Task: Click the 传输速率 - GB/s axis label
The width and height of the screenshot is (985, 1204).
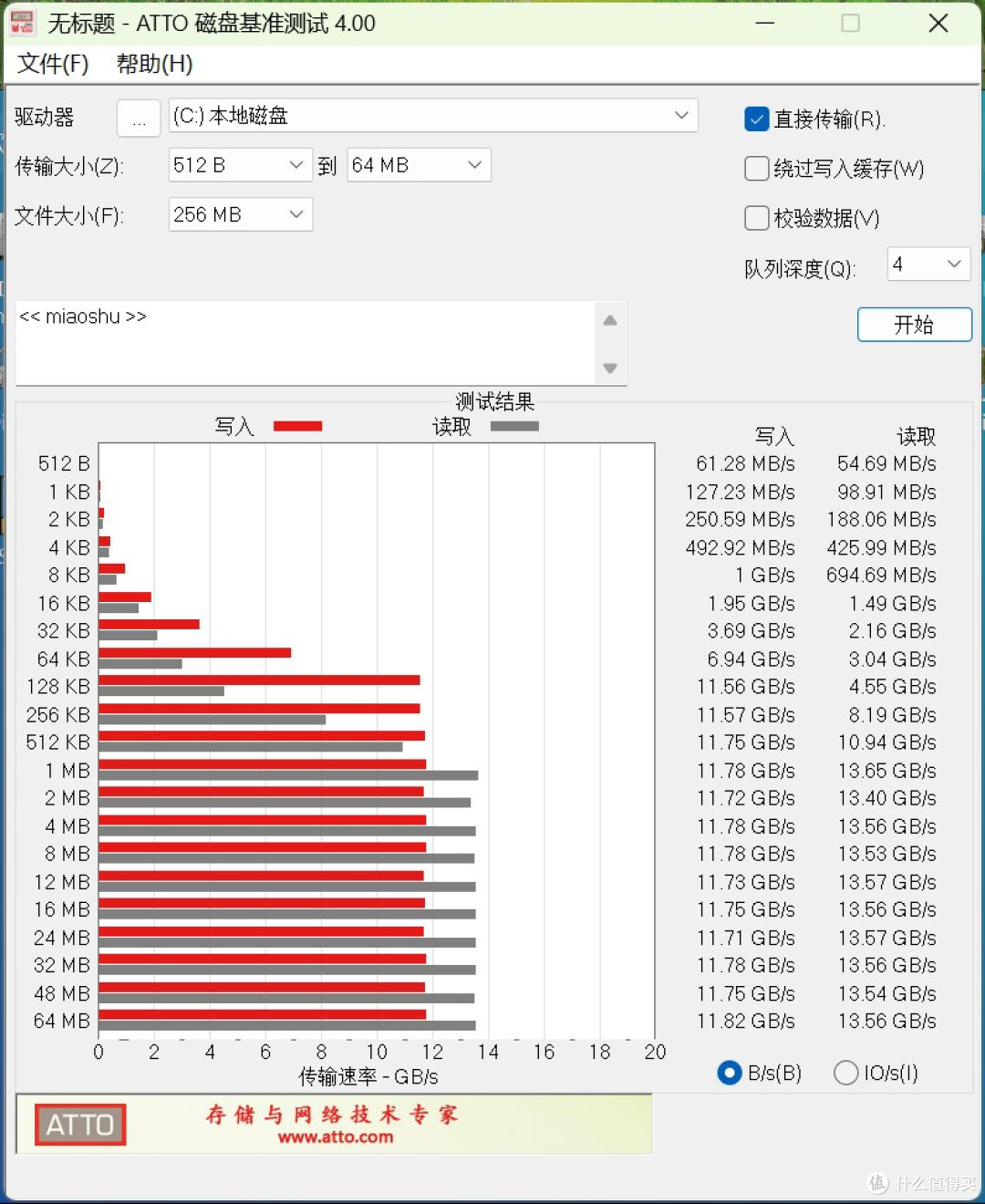Action: pos(368,1077)
